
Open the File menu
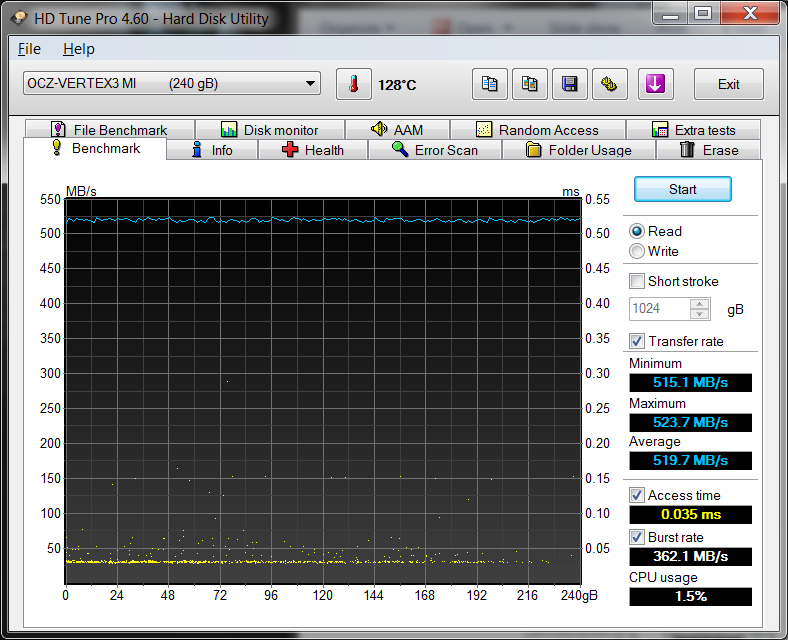pos(29,49)
